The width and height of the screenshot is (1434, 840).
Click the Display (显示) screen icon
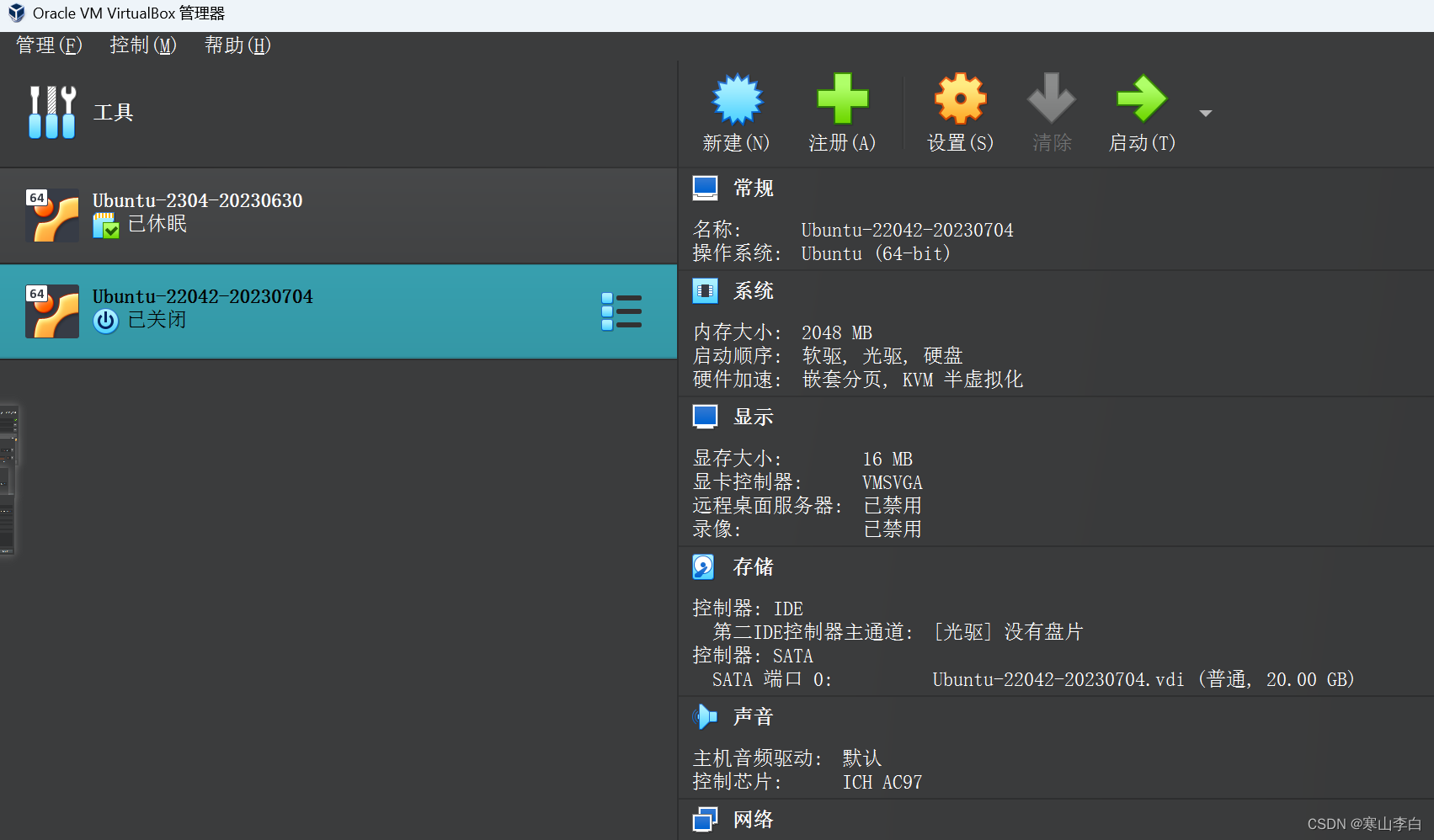tap(705, 417)
